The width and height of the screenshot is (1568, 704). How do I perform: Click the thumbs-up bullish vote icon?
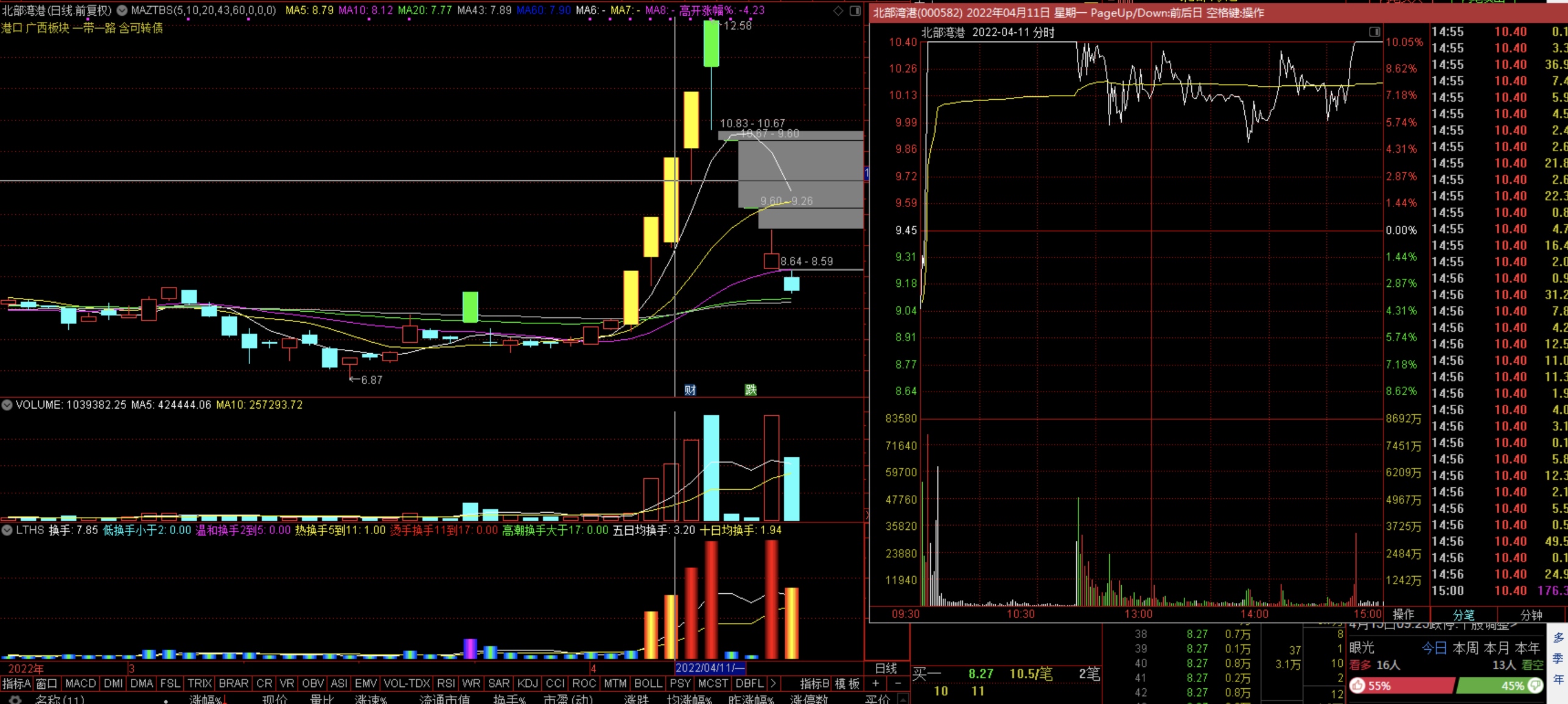(x=1358, y=686)
